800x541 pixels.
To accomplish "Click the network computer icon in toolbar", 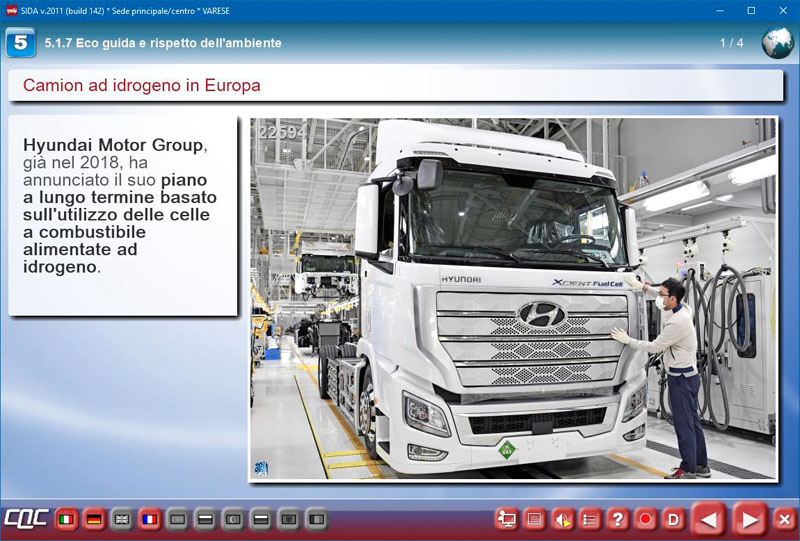I will point(507,519).
